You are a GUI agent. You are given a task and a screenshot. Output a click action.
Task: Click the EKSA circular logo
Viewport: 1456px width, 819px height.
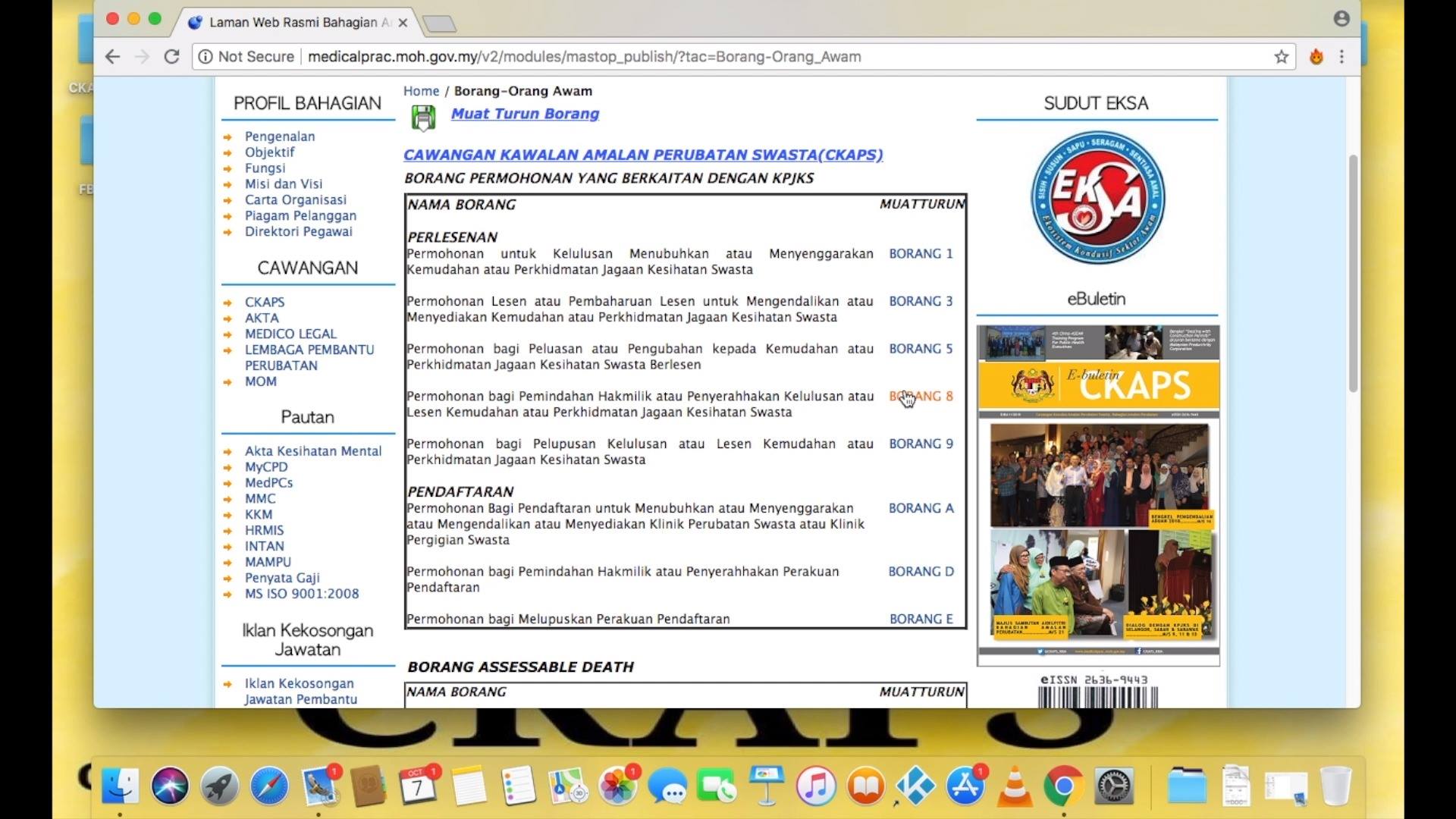coord(1097,199)
